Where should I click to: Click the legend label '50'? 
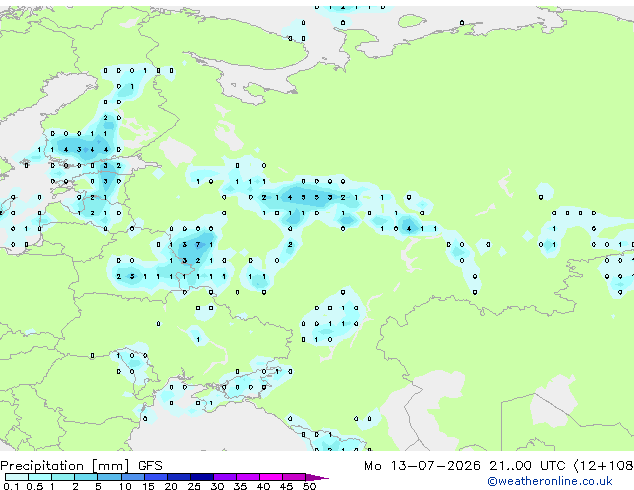(x=309, y=486)
